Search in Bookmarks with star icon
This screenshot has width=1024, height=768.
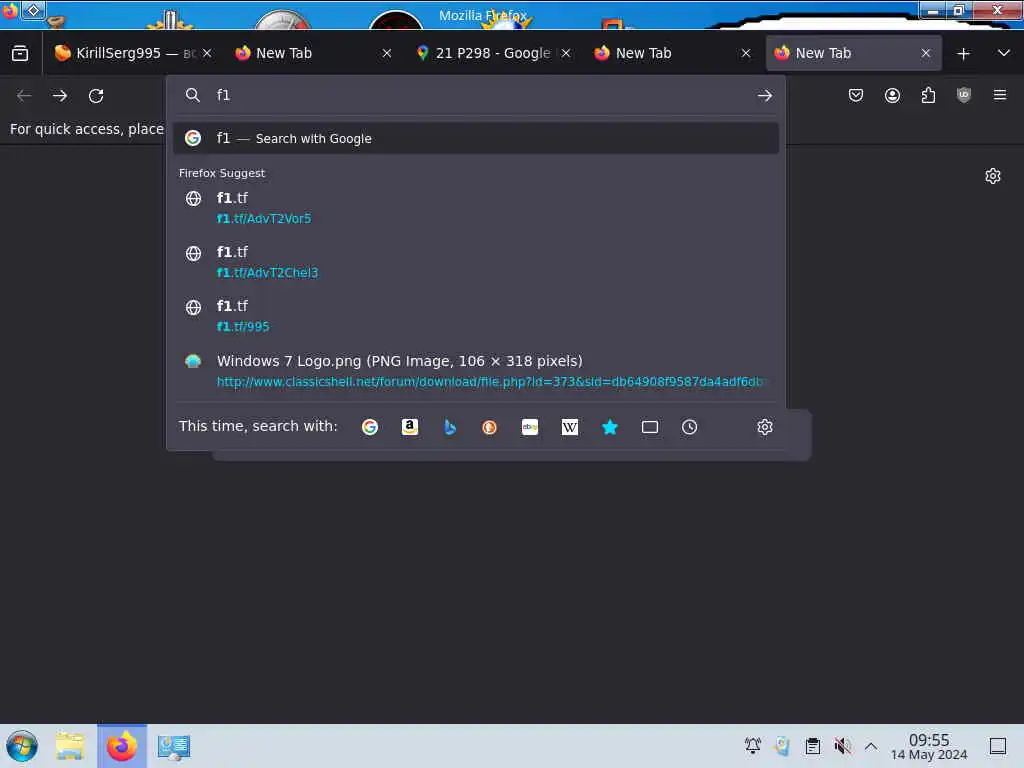pos(610,427)
